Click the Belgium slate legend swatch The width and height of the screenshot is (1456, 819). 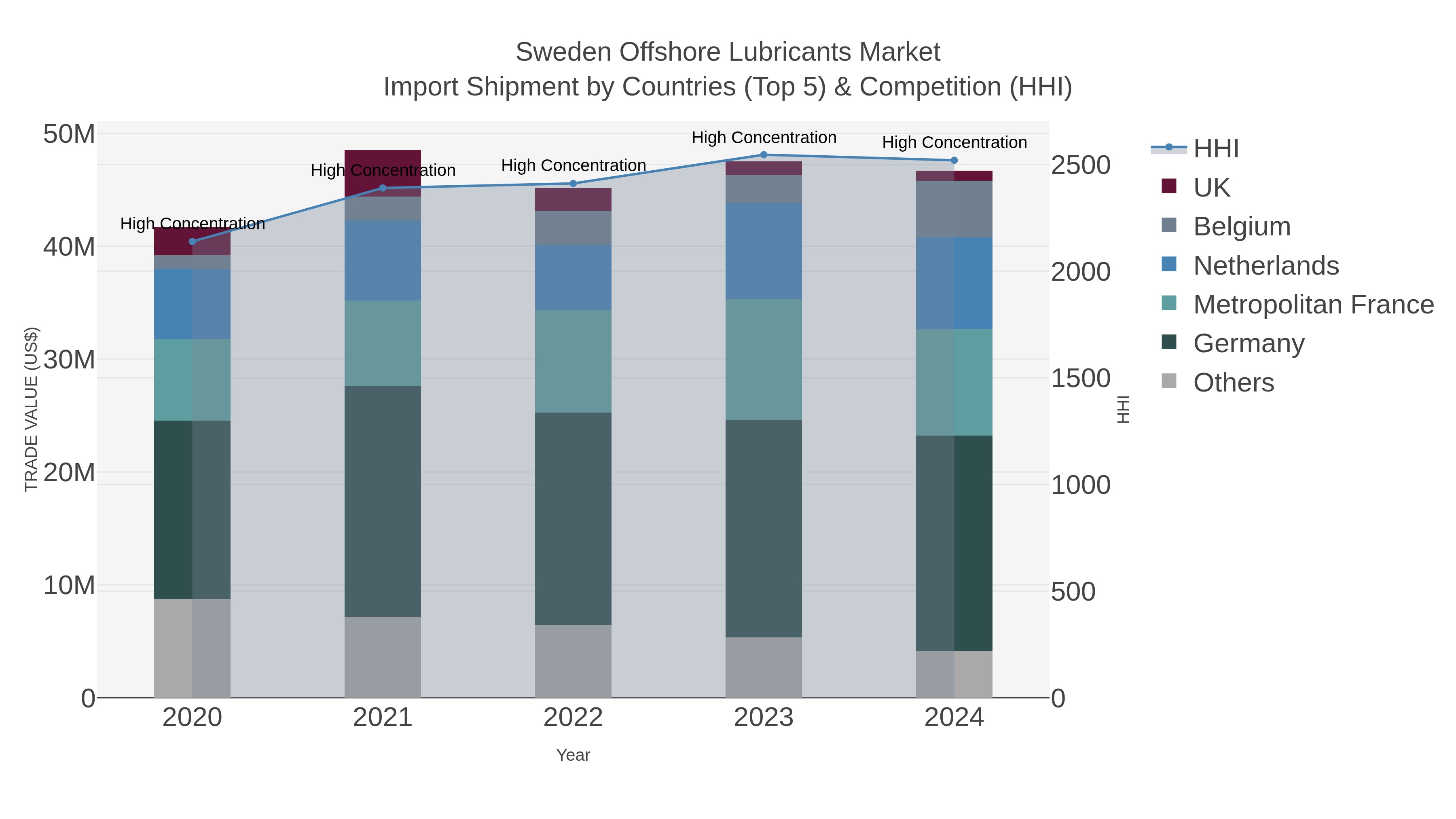[x=1169, y=225]
